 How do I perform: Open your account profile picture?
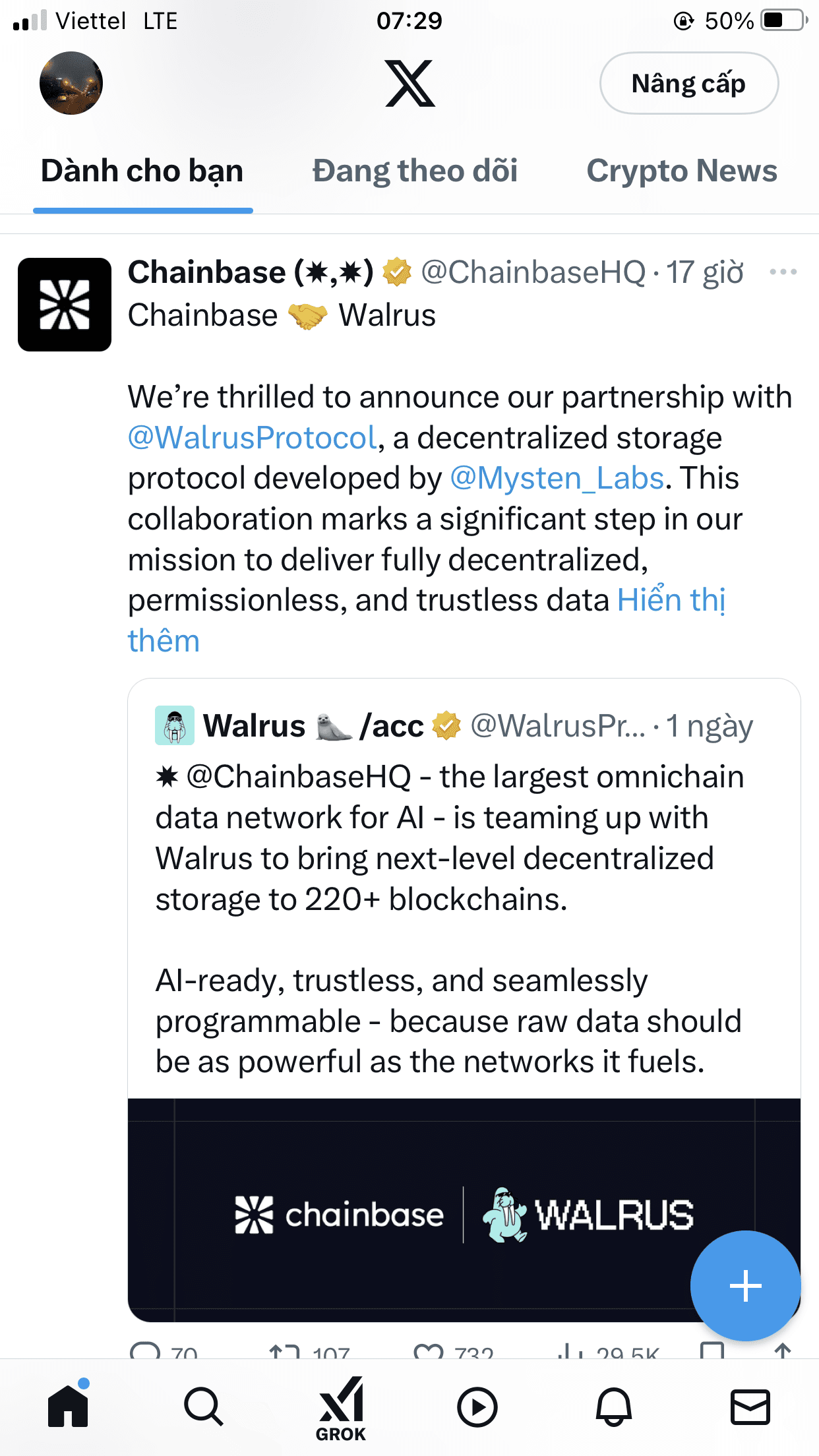(x=71, y=83)
